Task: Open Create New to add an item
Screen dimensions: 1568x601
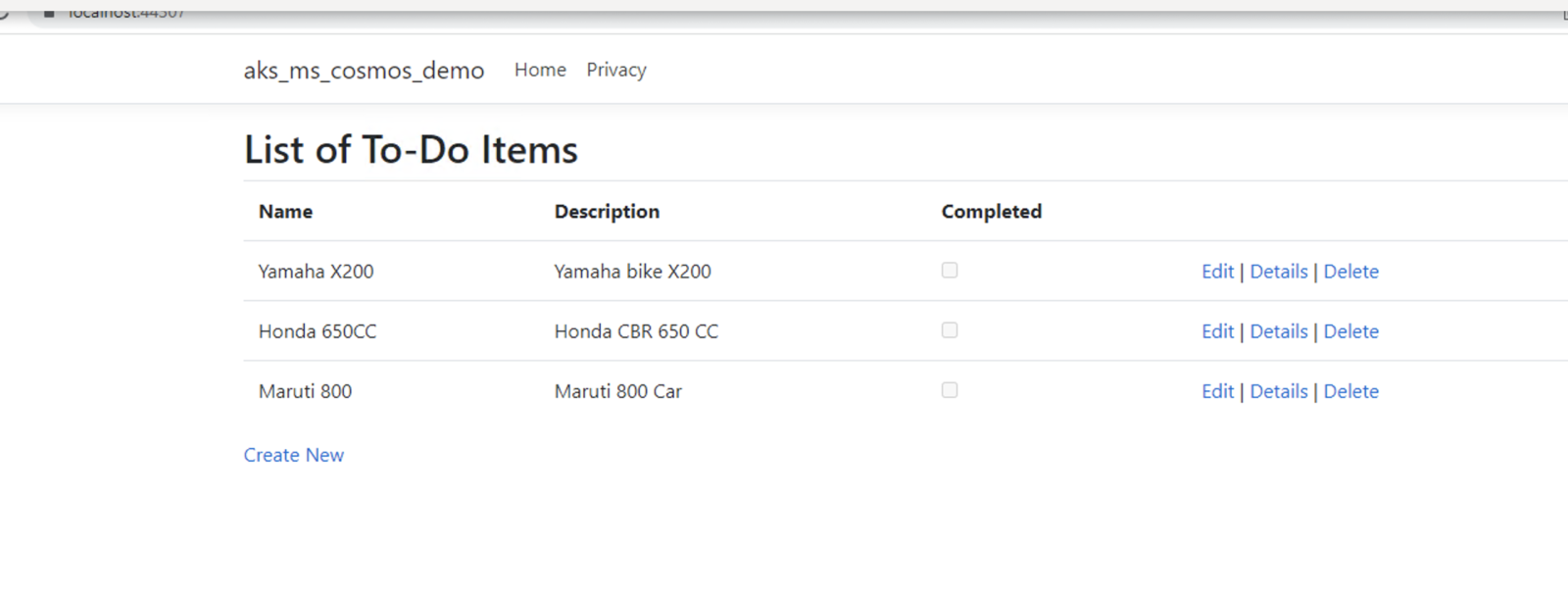Action: click(294, 454)
